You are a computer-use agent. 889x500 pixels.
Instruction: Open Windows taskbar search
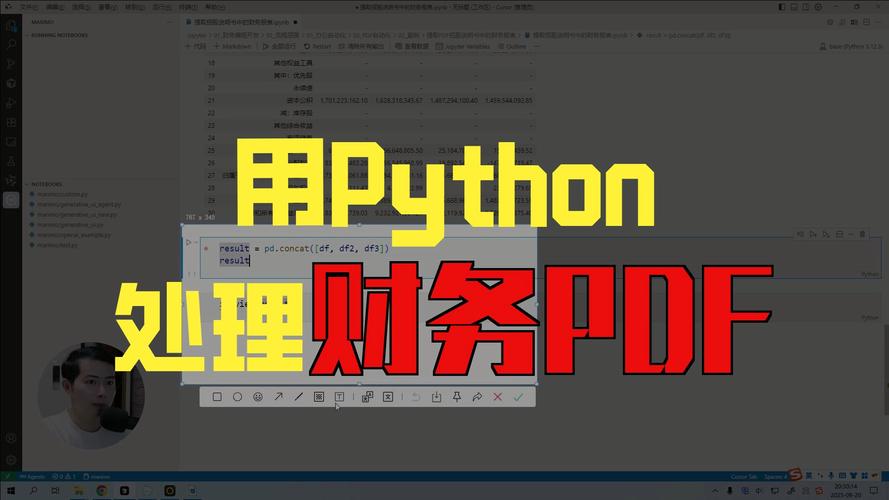tap(33, 490)
